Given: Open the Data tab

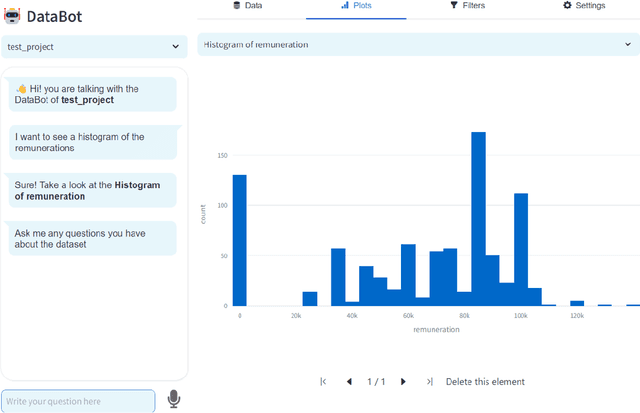Looking at the screenshot, I should (x=247, y=6).
